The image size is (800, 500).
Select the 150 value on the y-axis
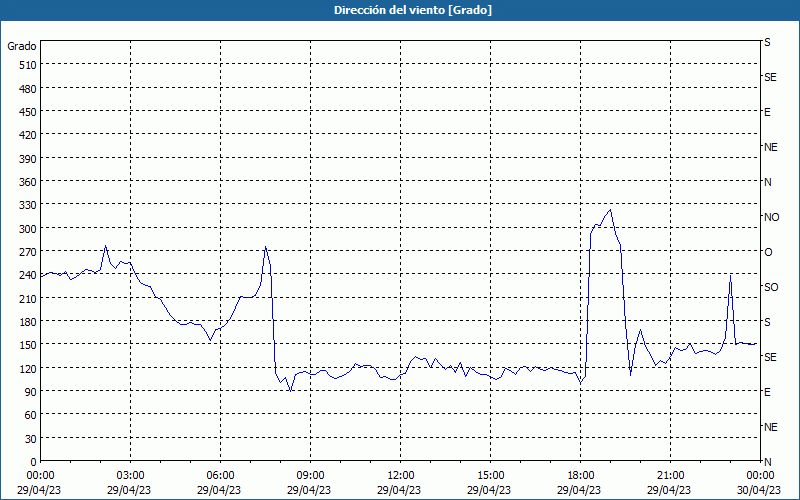tap(28, 345)
